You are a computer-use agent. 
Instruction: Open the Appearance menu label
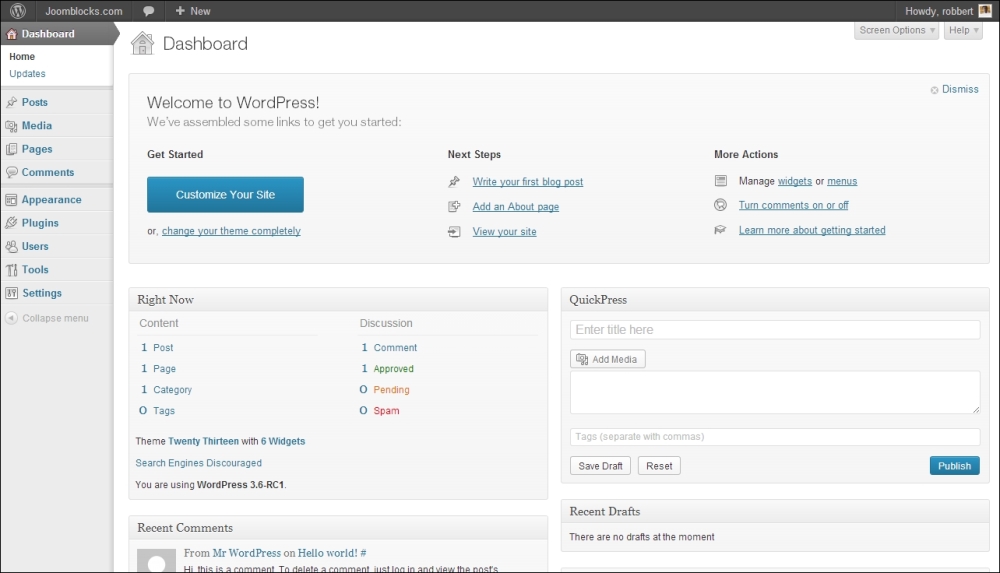pos(52,200)
